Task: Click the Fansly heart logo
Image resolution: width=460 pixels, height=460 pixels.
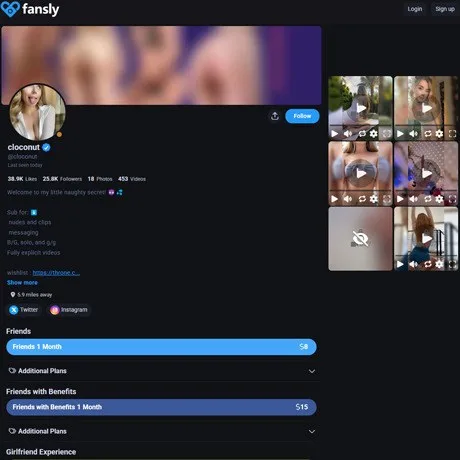Action: coord(10,9)
